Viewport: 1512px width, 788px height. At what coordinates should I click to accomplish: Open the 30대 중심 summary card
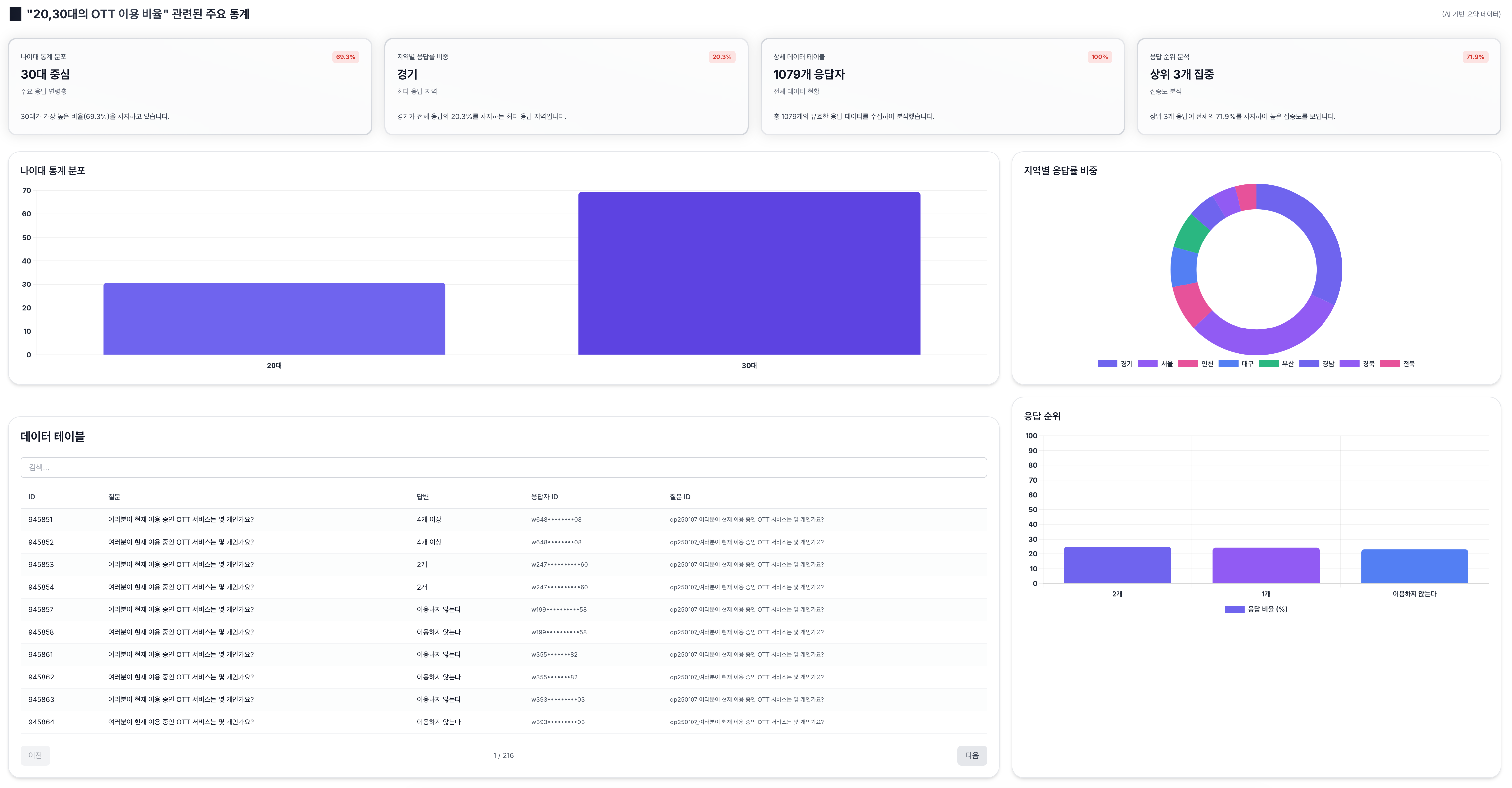tap(190, 87)
